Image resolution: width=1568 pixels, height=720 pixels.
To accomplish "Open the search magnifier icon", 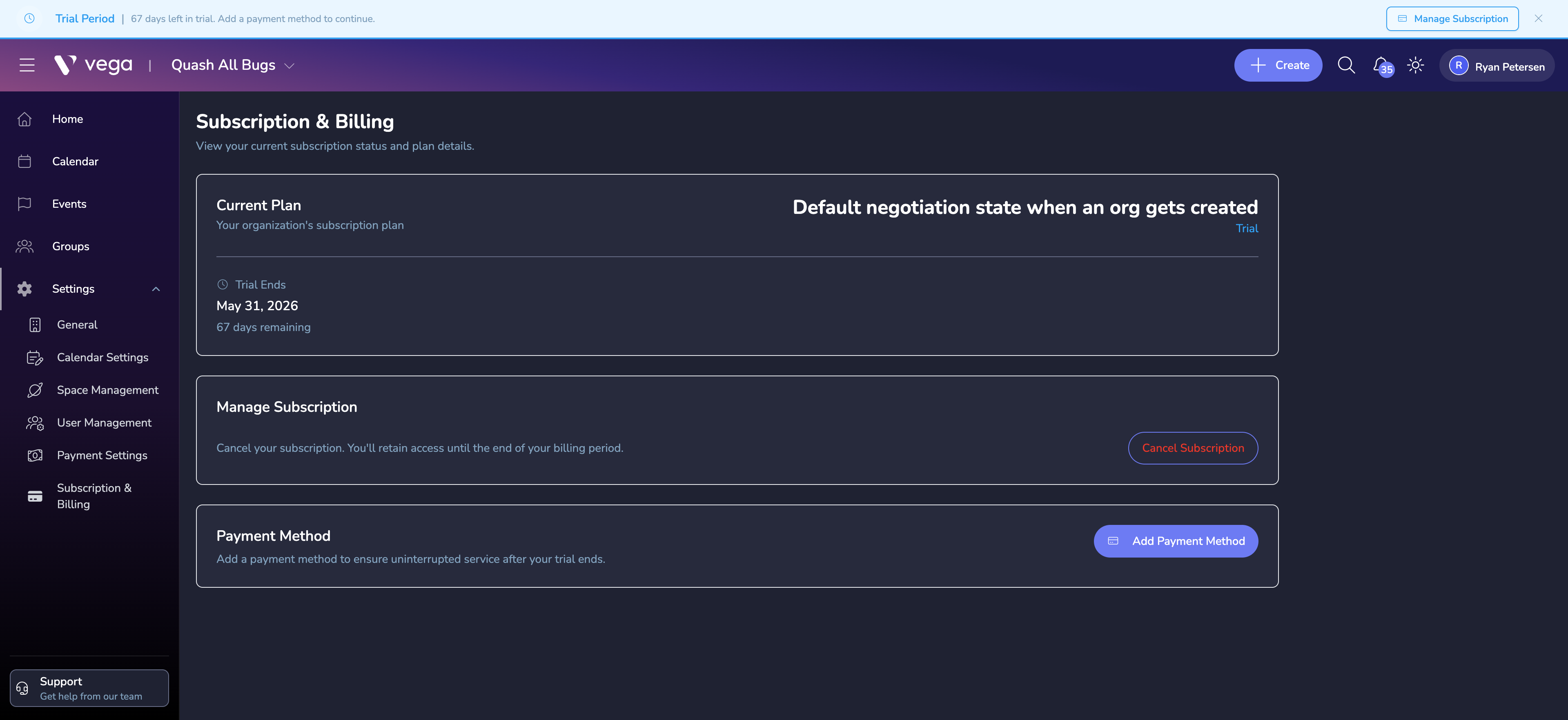I will click(1346, 65).
